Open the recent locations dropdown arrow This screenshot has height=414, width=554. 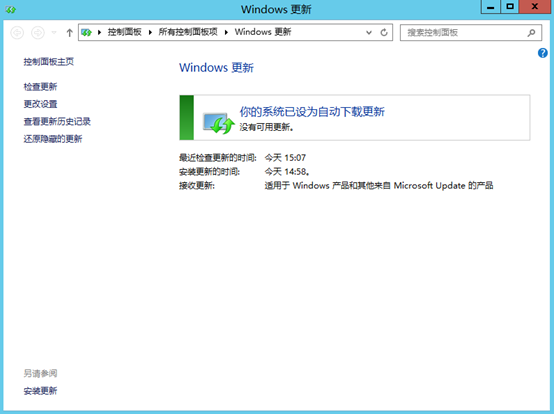tap(54, 33)
